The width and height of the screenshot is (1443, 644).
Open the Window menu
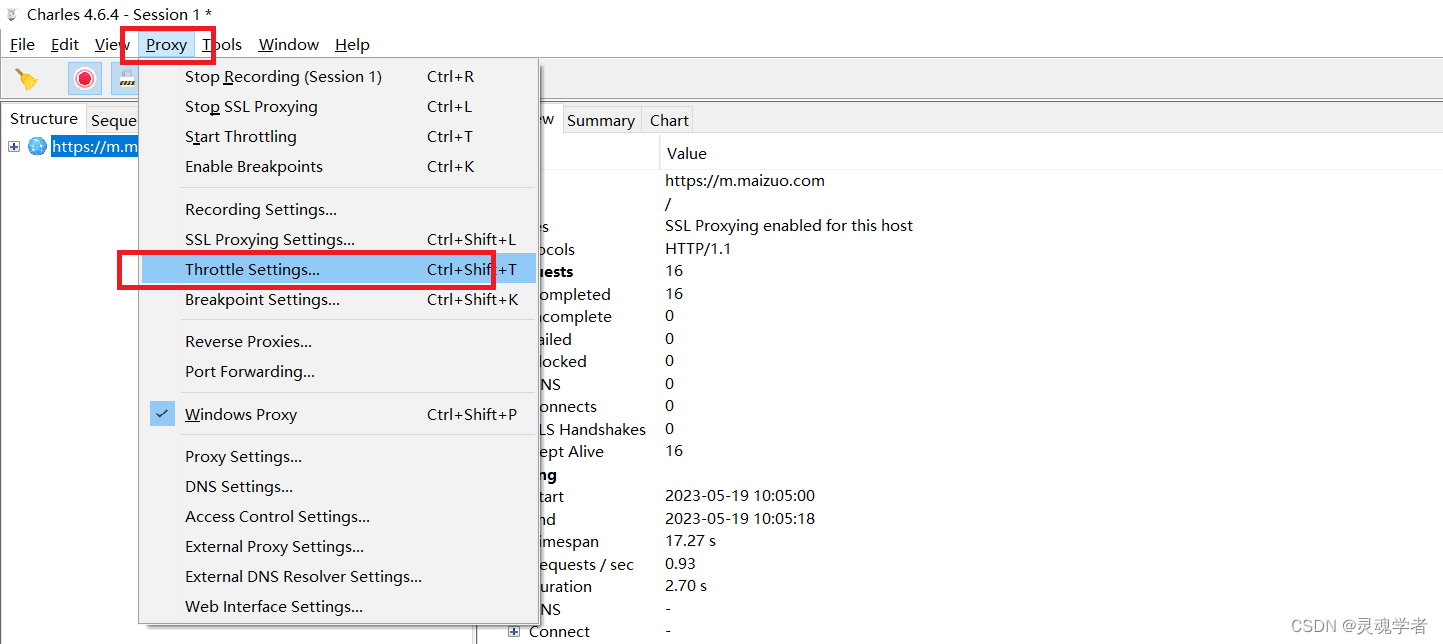(289, 44)
